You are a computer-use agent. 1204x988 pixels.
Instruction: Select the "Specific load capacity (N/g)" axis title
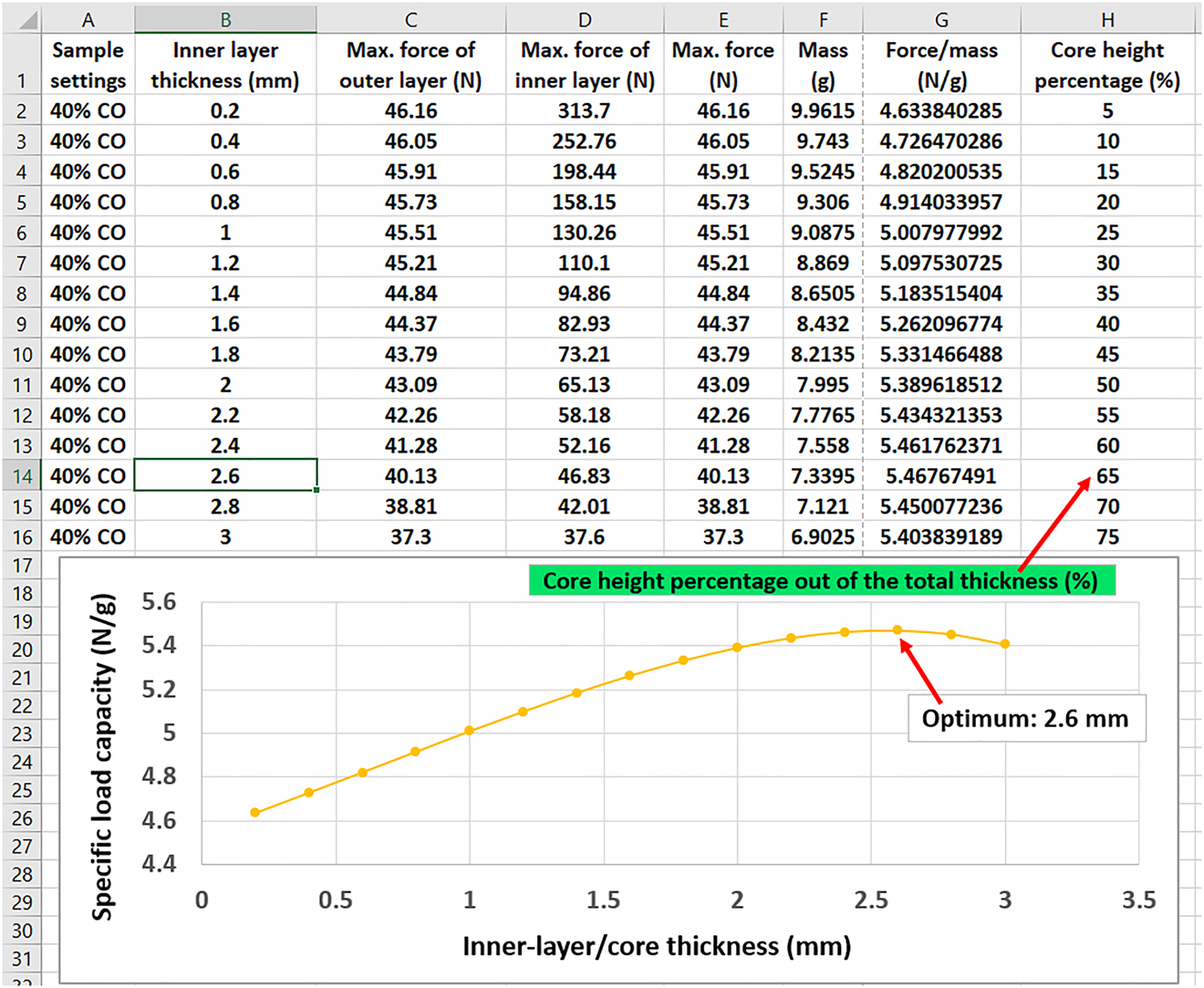[103, 757]
